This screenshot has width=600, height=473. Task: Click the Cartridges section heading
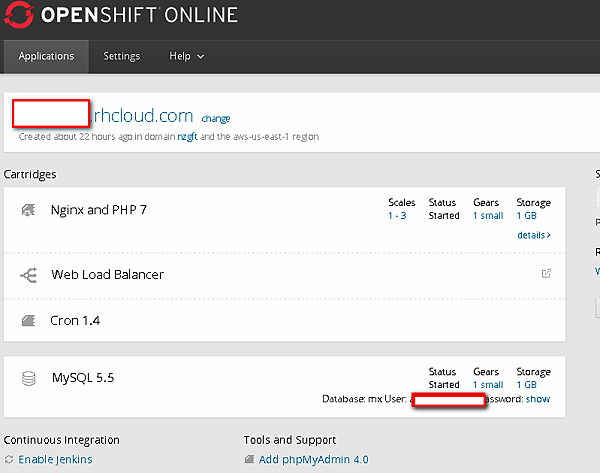(30, 175)
